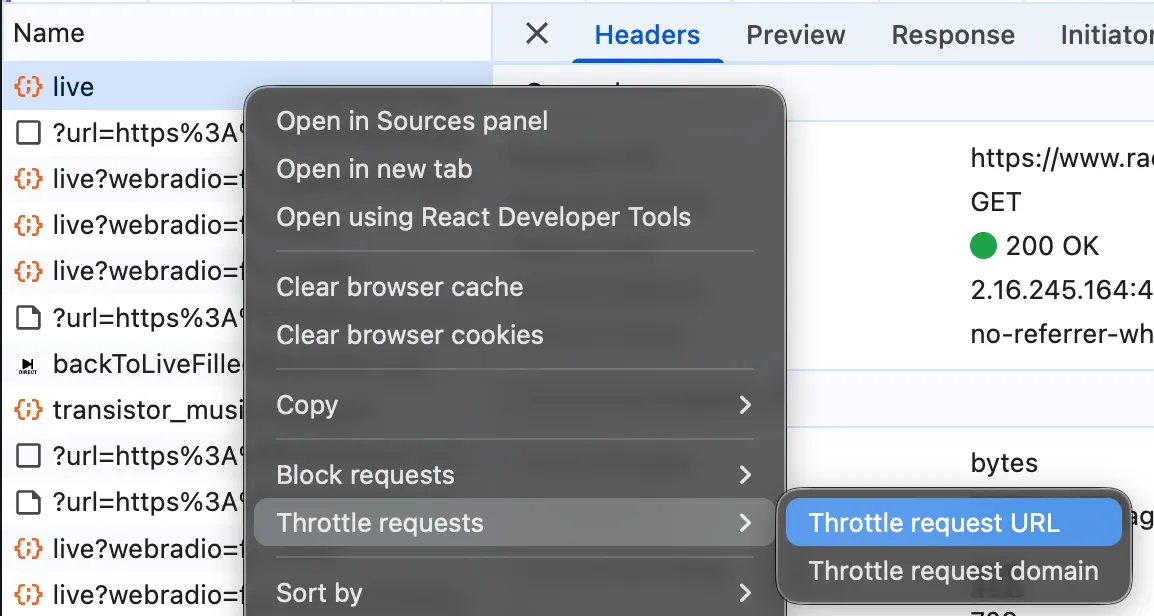Switch to the Headers tab

pos(647,35)
